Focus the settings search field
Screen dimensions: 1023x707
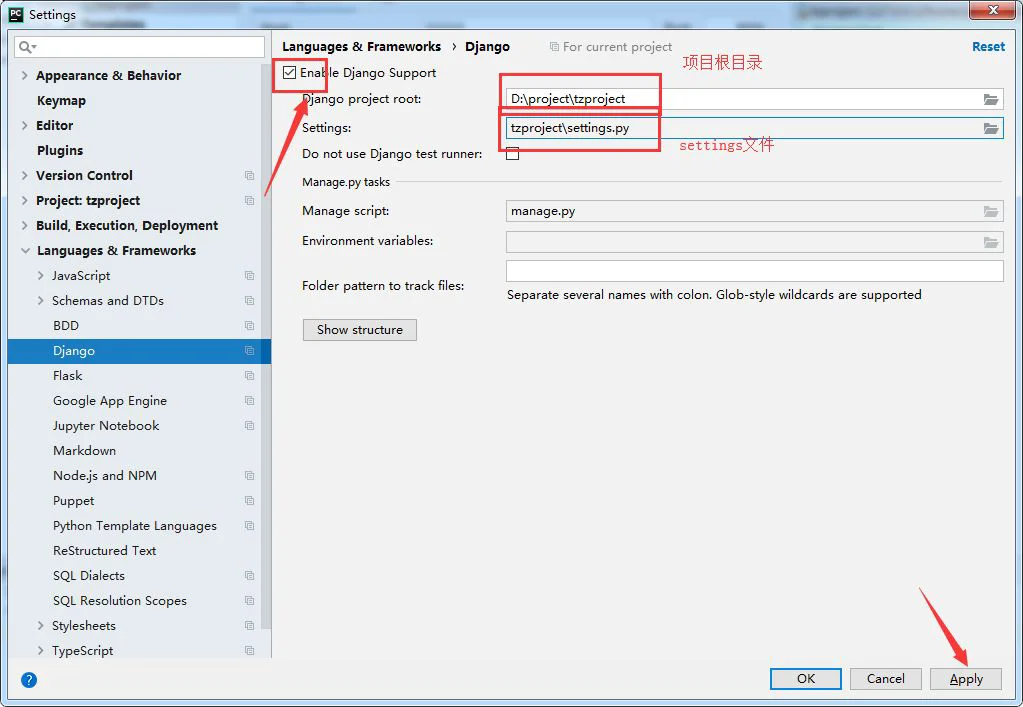coord(139,47)
